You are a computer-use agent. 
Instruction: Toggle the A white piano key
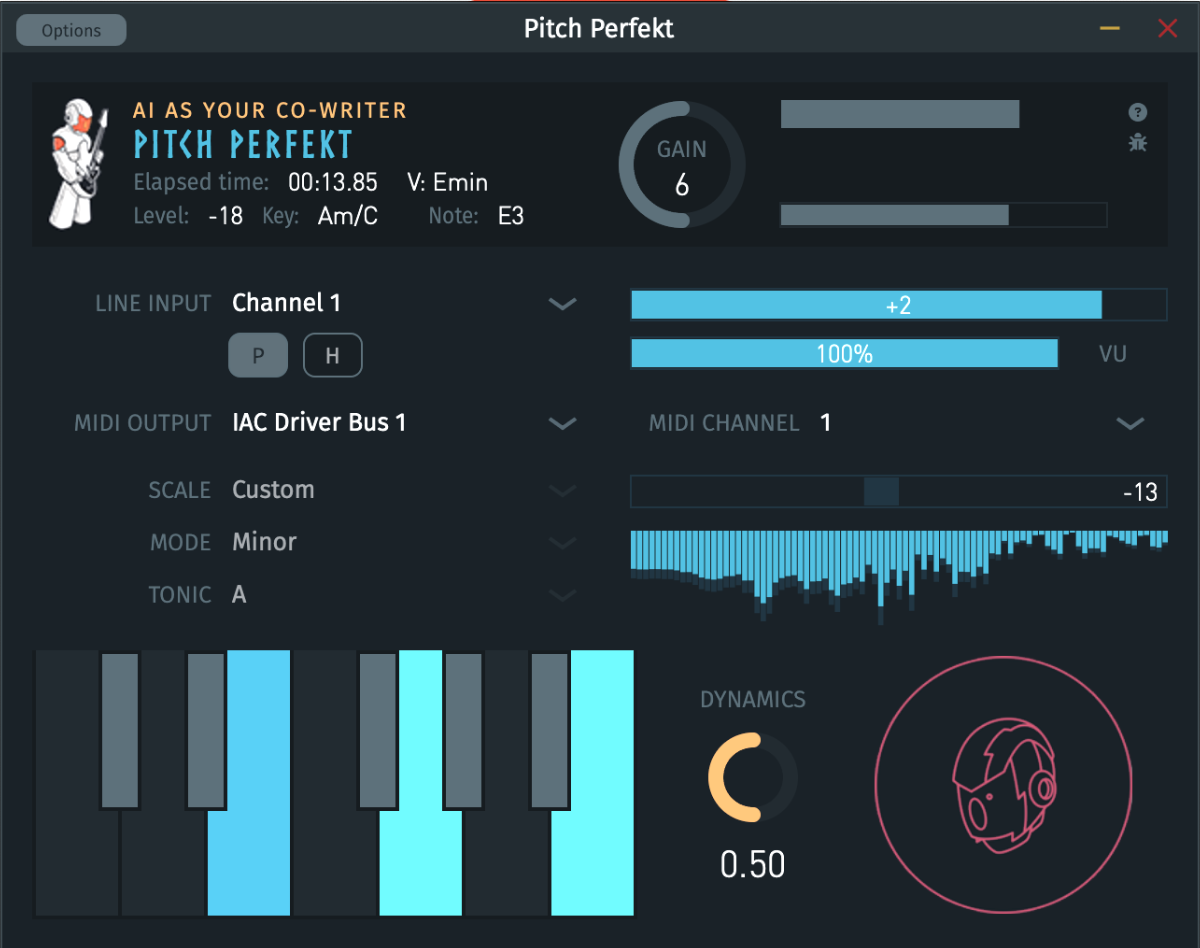pyautogui.click(x=507, y=862)
